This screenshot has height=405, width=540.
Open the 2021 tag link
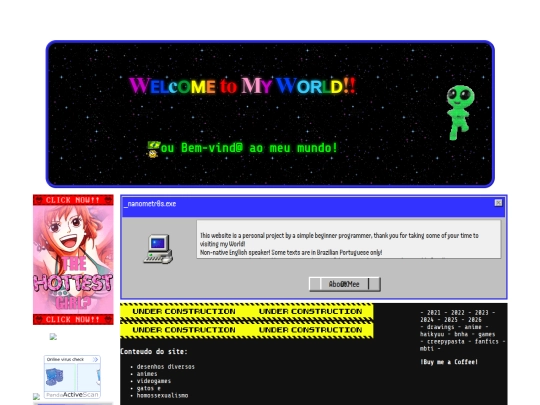[x=434, y=313]
